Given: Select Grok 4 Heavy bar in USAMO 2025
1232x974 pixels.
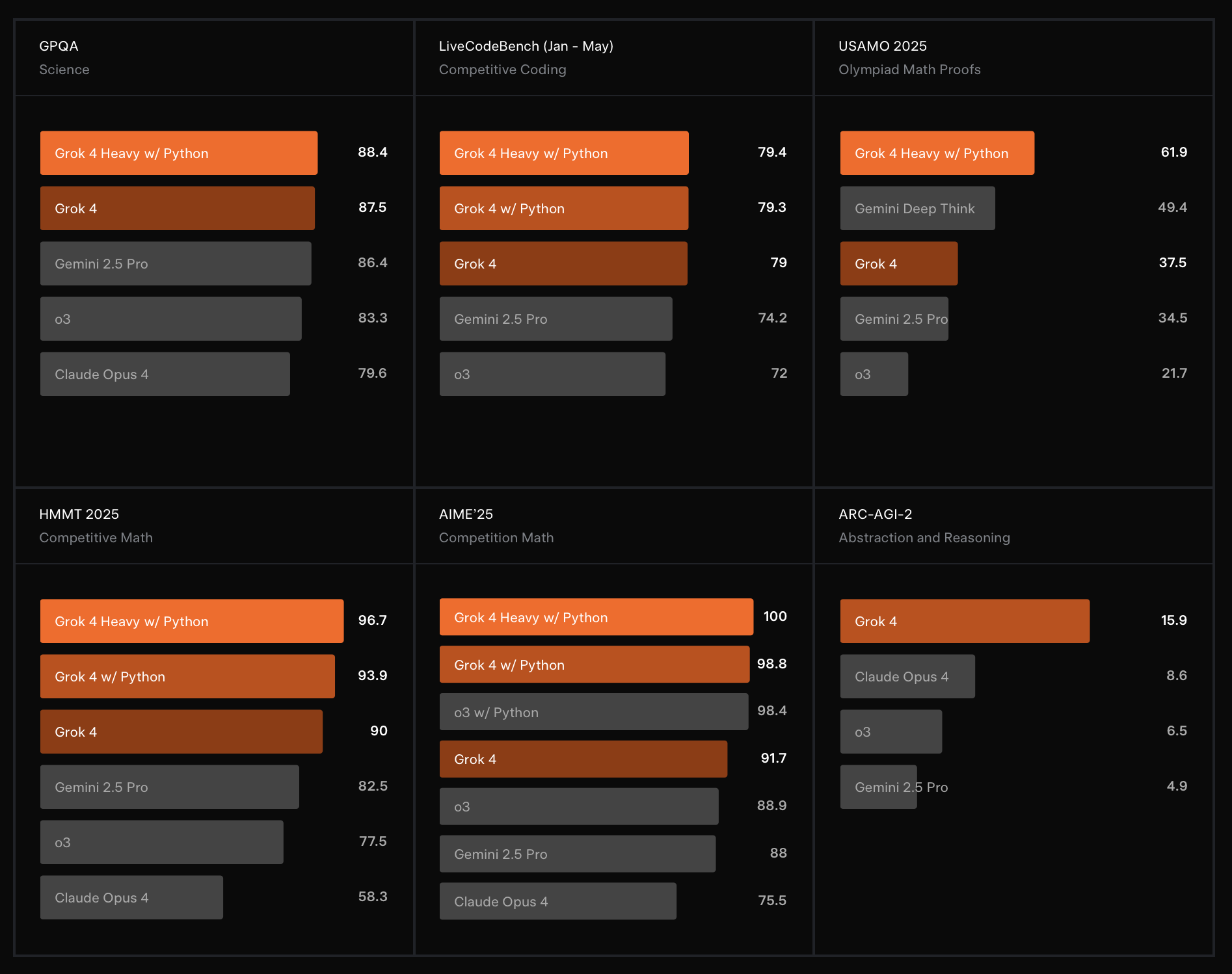Looking at the screenshot, I should (937, 153).
